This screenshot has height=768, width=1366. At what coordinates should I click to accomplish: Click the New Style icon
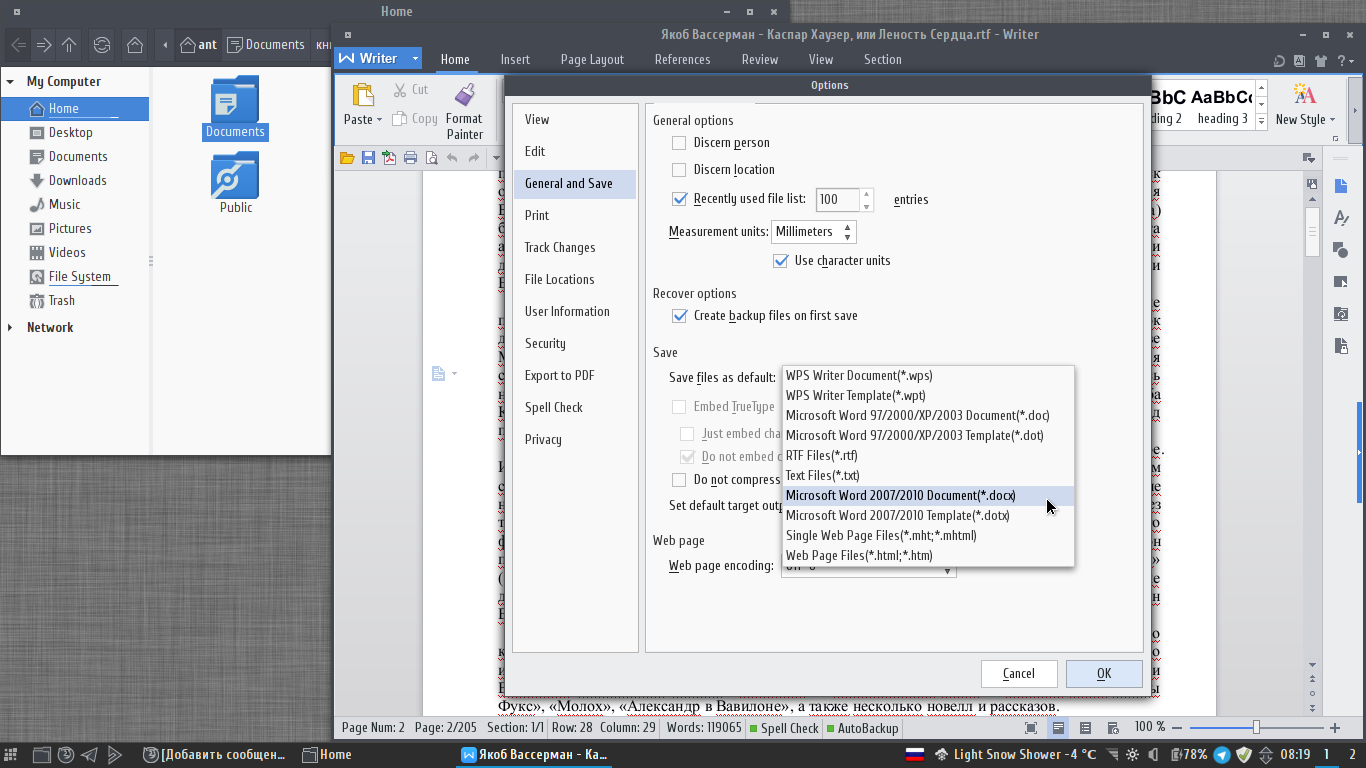(x=1305, y=95)
